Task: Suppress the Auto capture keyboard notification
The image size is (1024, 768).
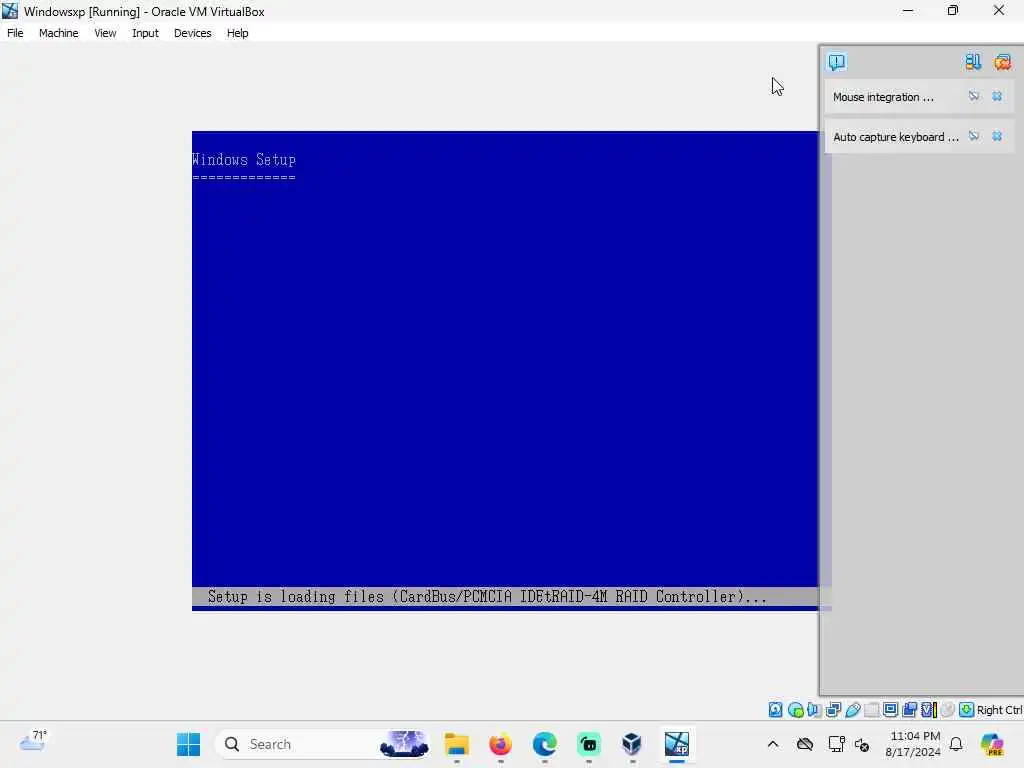Action: tap(974, 136)
